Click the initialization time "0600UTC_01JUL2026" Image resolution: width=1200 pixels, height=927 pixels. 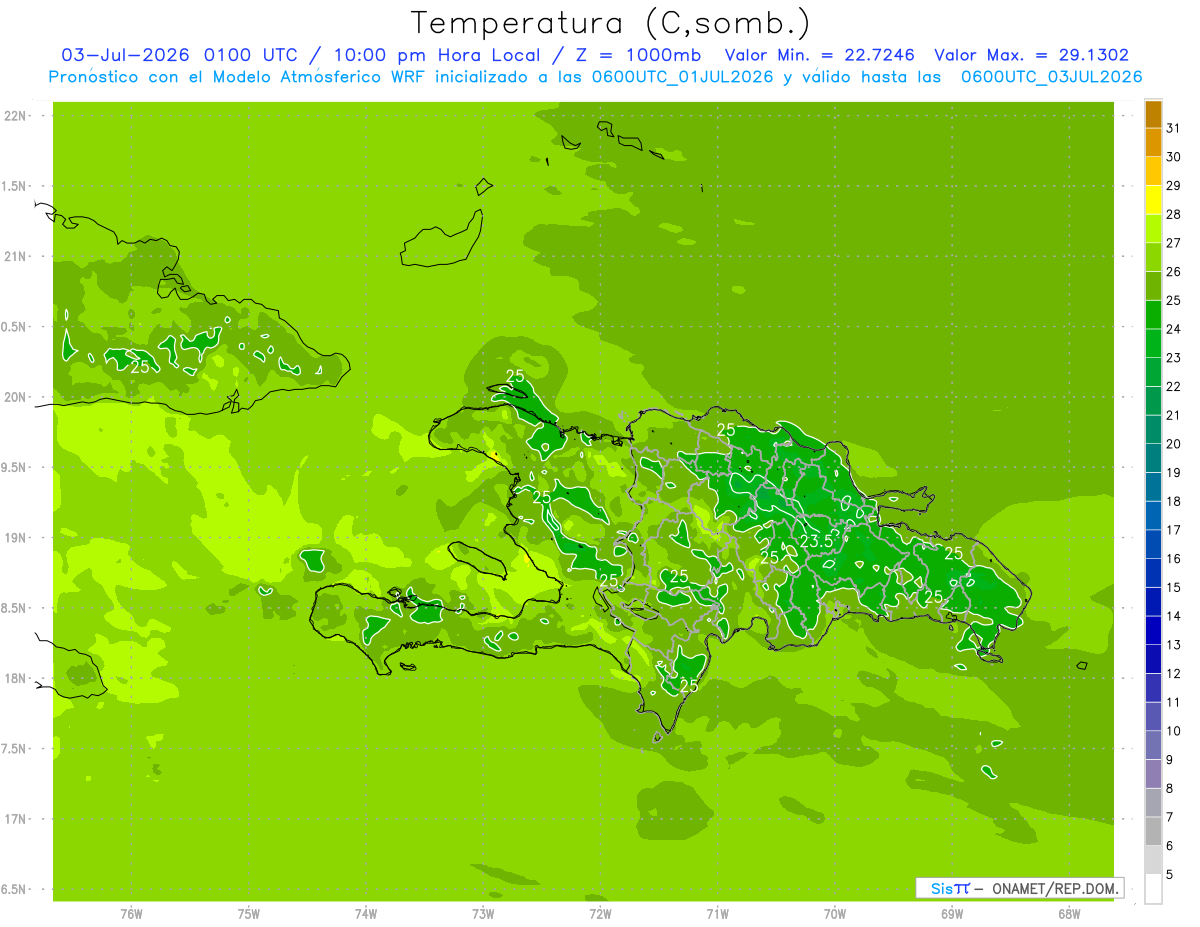pyautogui.click(x=682, y=77)
